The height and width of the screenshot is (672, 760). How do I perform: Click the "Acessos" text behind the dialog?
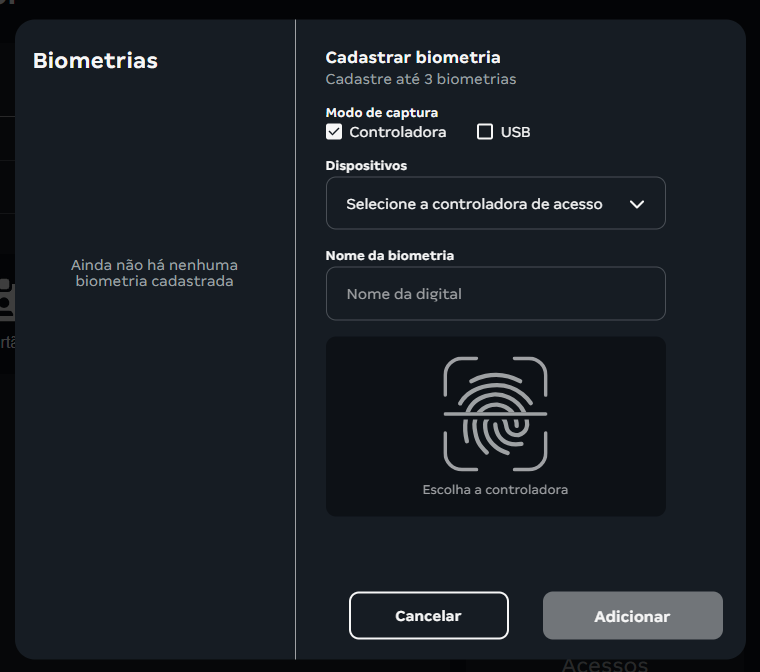[x=604, y=665]
